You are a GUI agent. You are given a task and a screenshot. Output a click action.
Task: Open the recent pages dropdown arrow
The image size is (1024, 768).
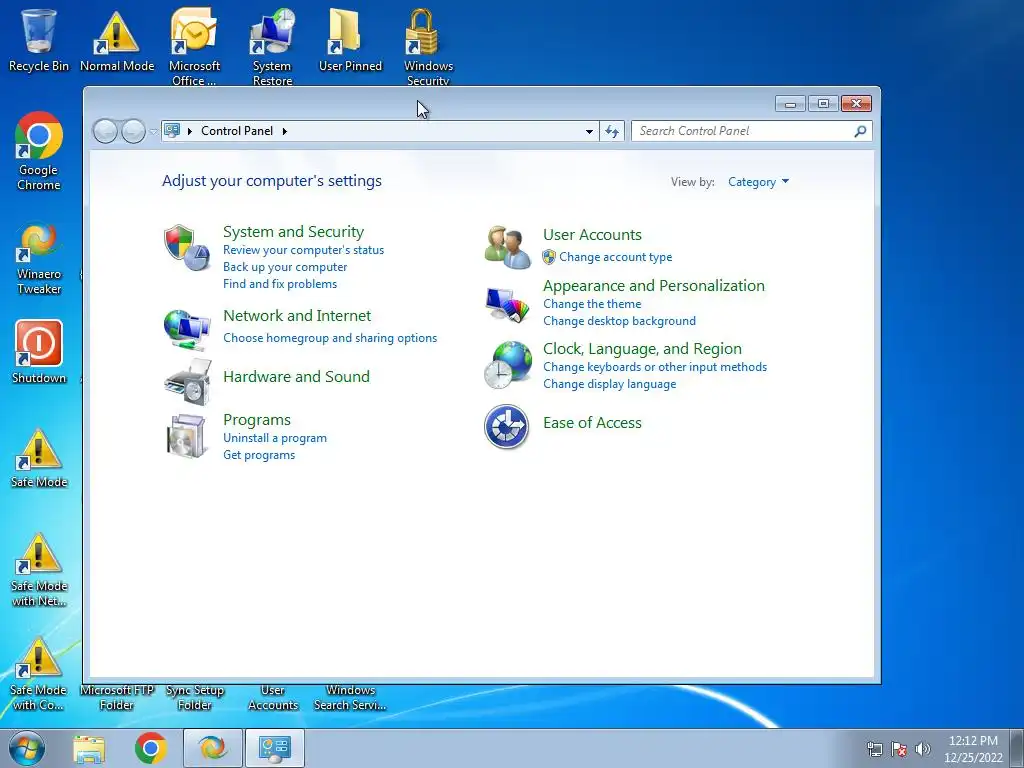point(153,132)
